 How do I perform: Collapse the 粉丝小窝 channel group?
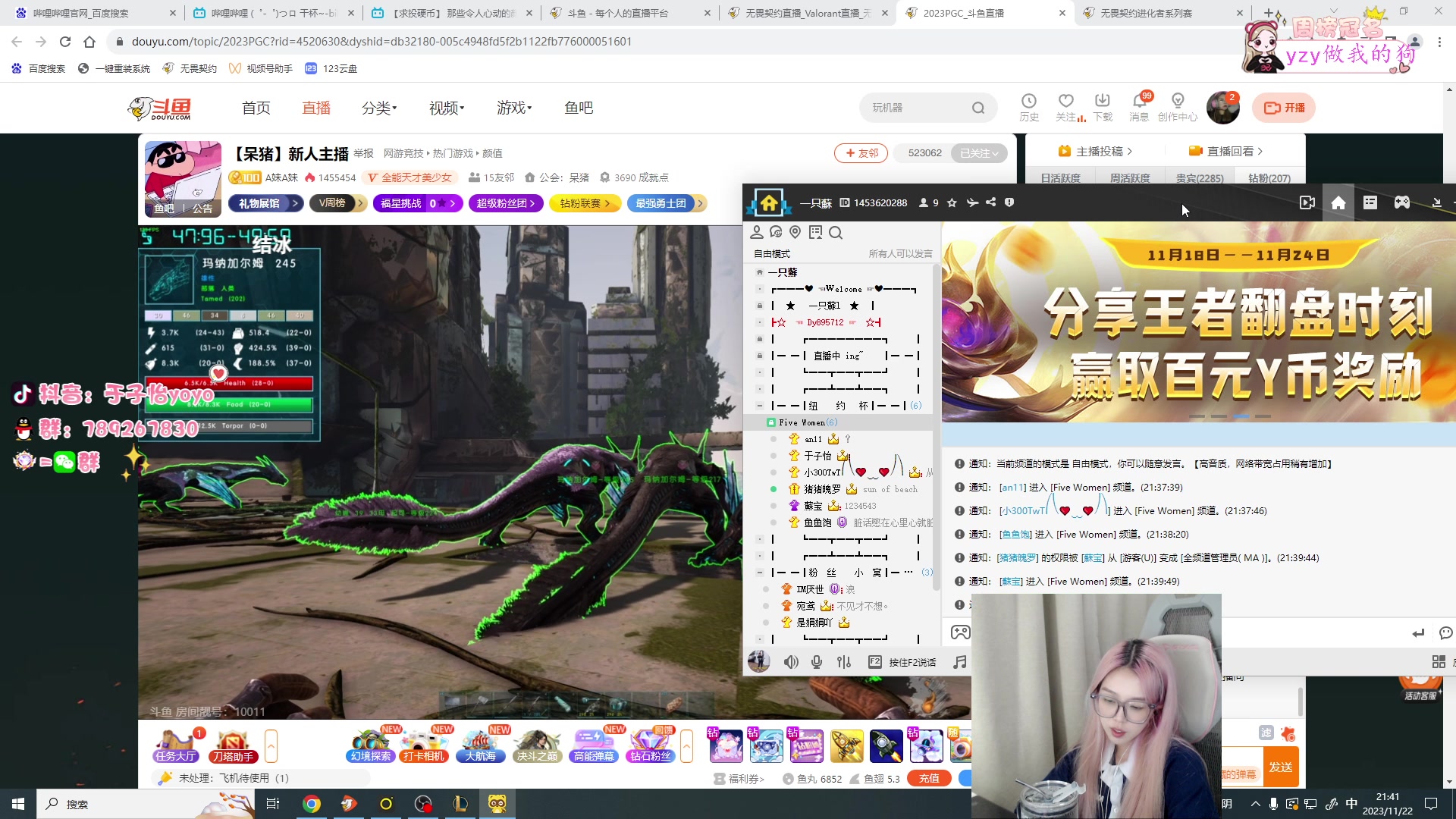point(759,573)
